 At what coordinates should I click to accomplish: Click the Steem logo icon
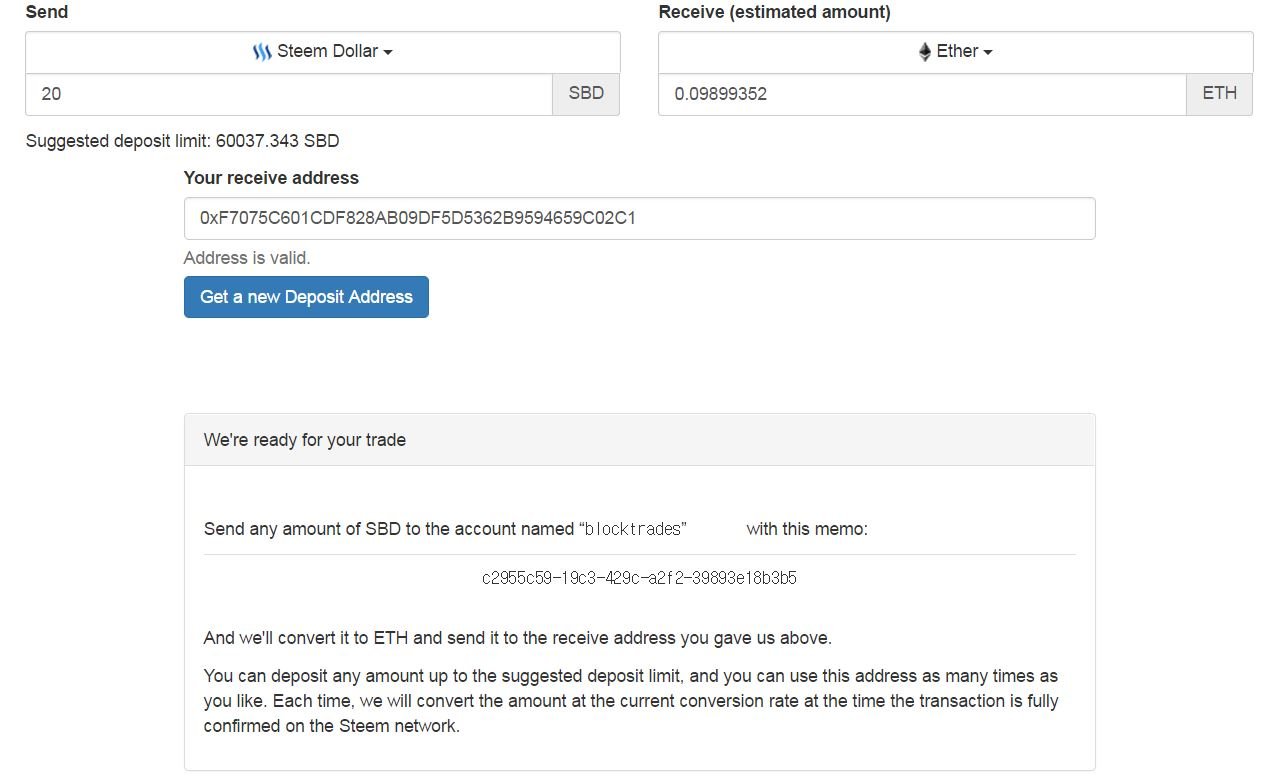(x=262, y=52)
